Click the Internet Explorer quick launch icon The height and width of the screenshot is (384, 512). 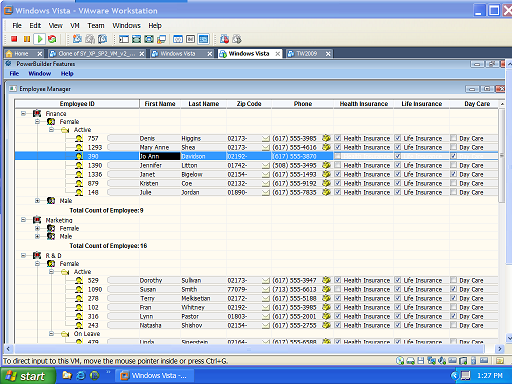point(81,376)
